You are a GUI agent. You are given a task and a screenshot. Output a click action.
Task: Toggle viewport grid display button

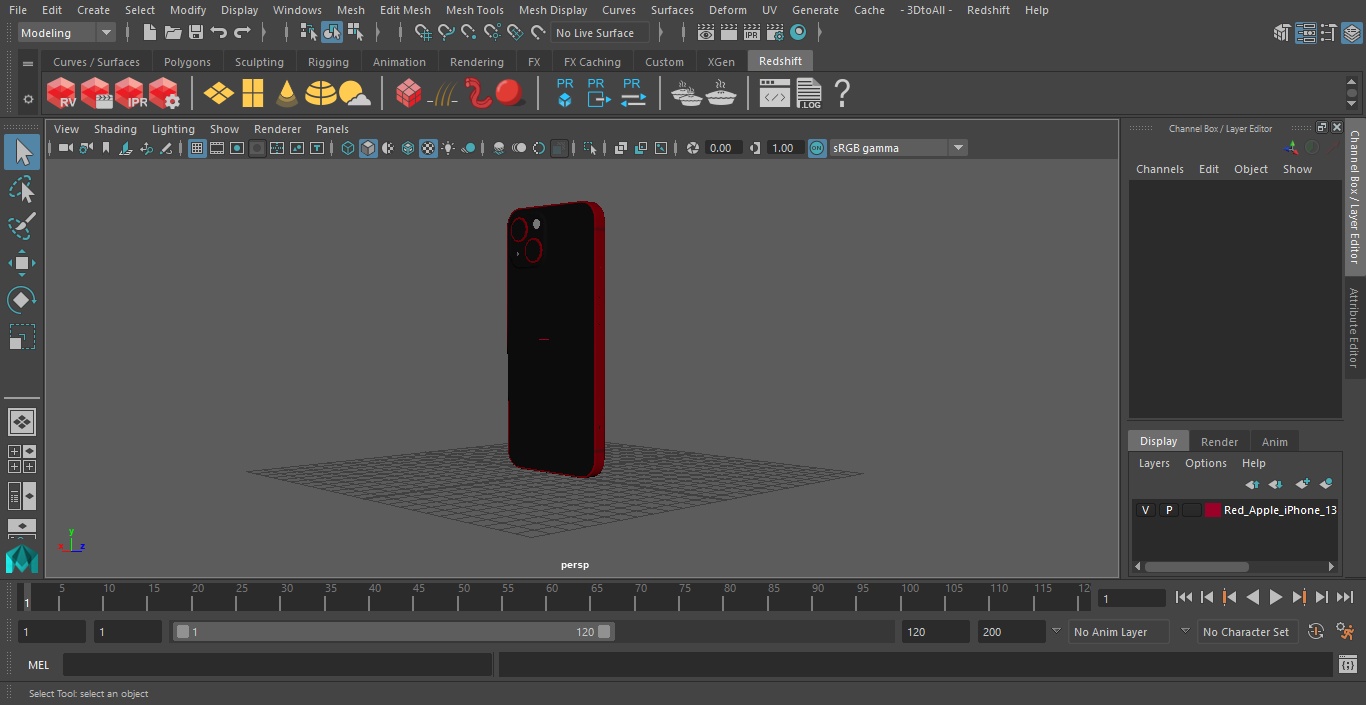[197, 148]
